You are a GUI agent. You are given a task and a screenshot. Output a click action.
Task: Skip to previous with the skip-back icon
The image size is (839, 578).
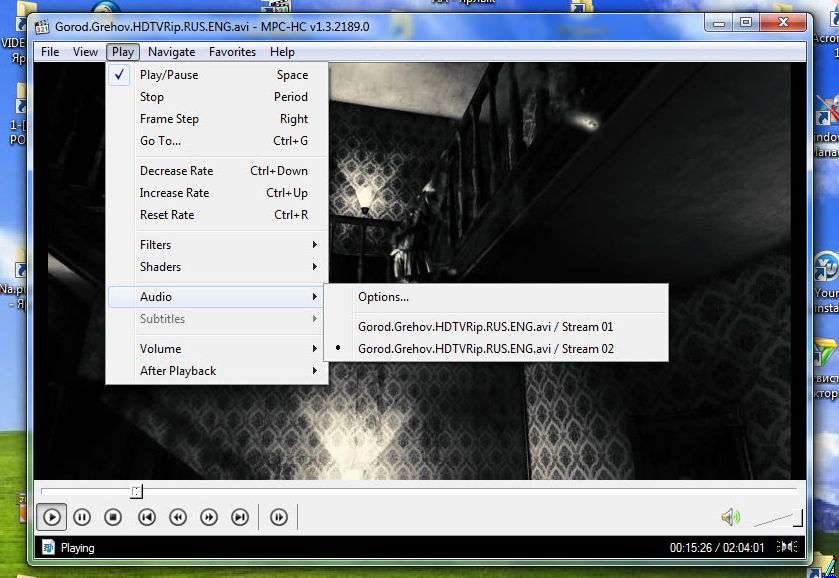147,517
